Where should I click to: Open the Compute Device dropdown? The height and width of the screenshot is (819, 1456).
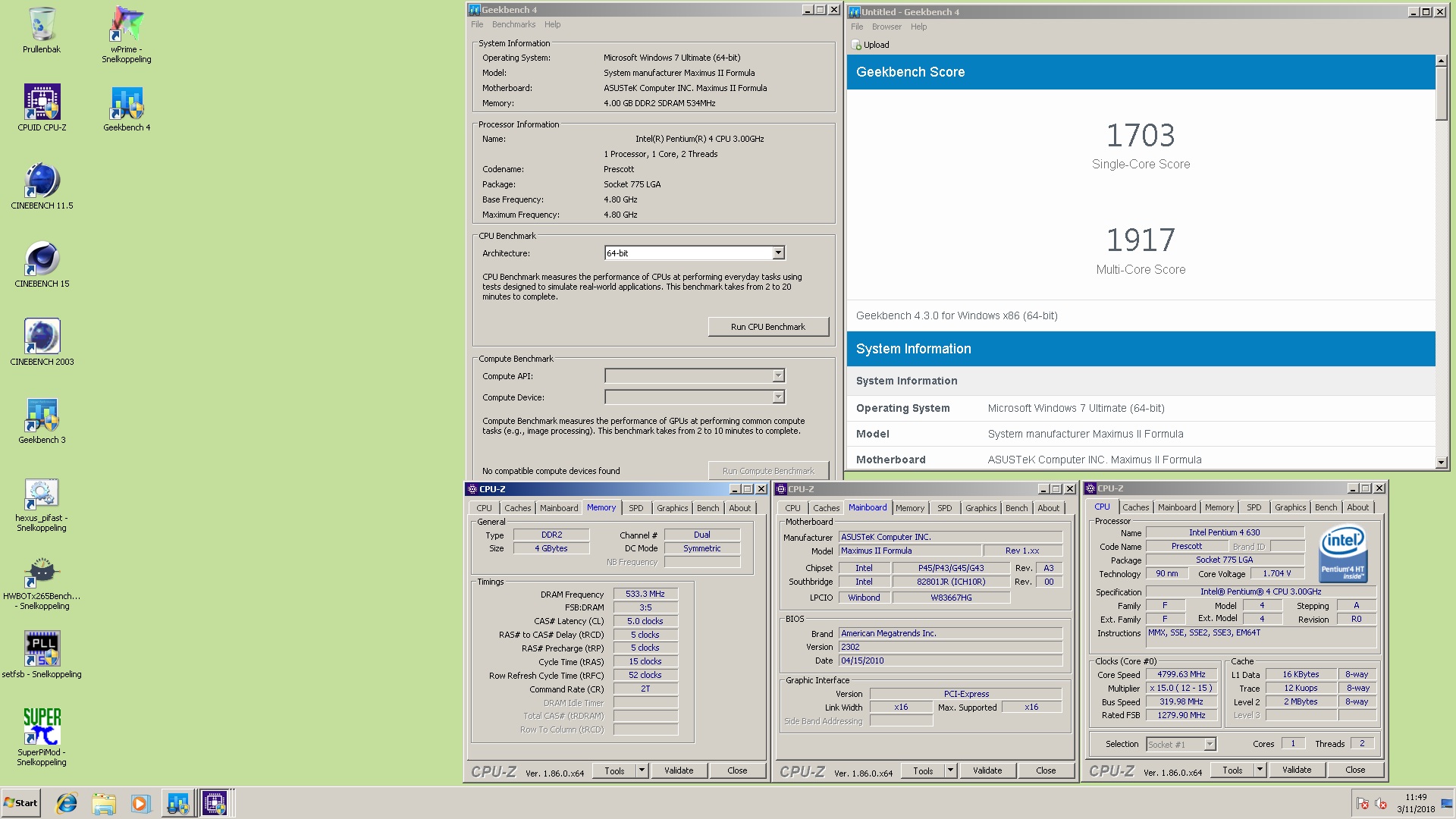click(778, 397)
